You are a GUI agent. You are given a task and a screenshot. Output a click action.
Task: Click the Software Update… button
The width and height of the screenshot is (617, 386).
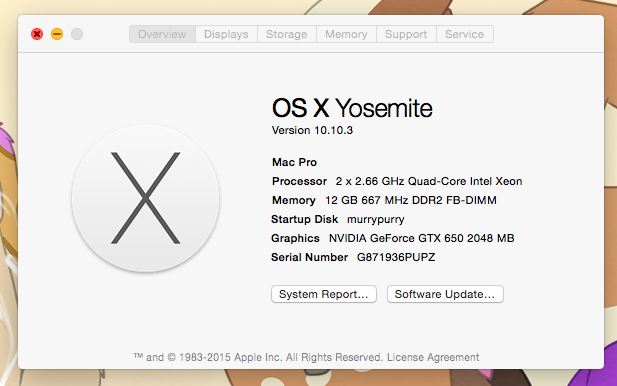click(445, 294)
